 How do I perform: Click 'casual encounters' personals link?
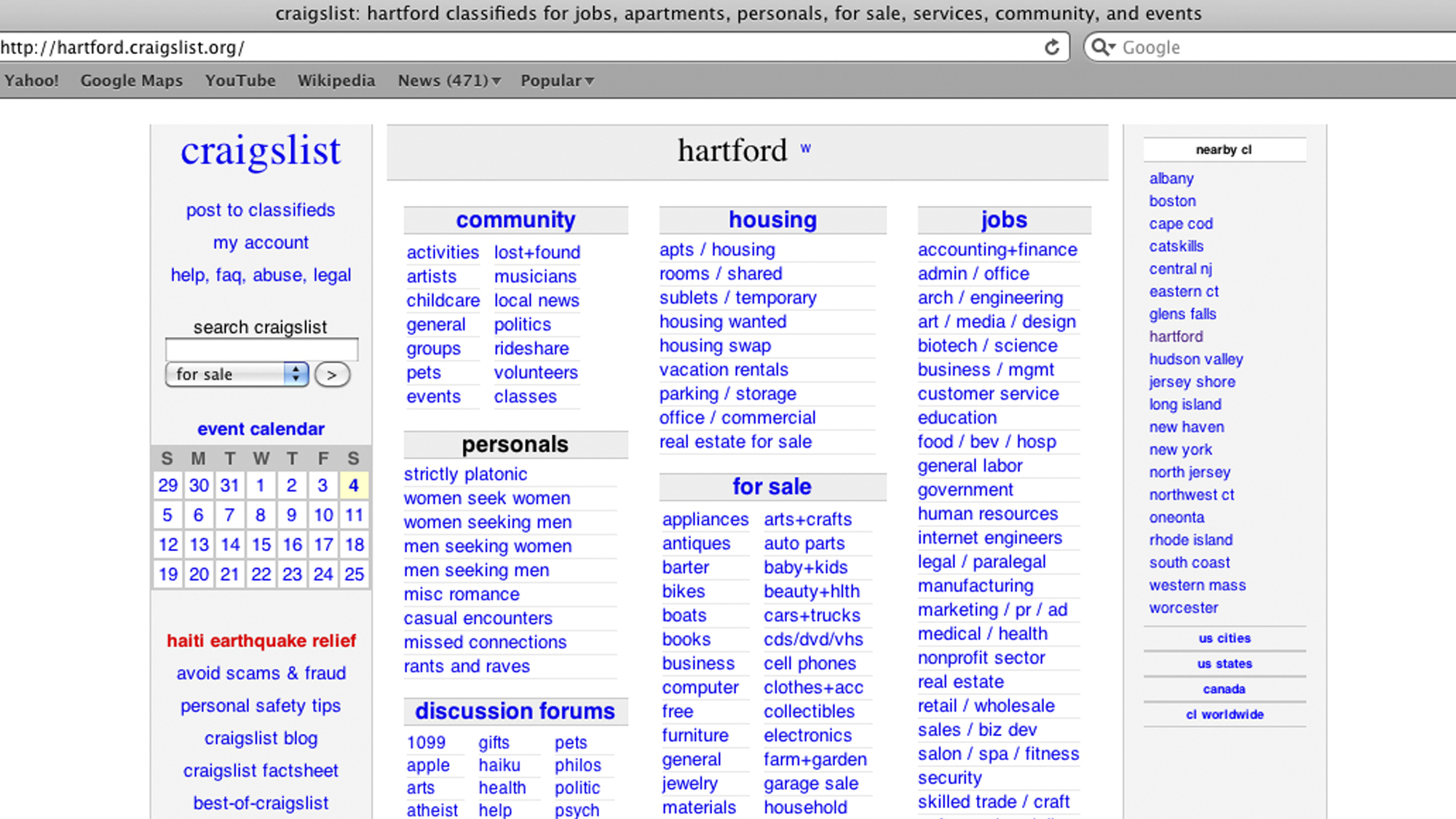(479, 618)
